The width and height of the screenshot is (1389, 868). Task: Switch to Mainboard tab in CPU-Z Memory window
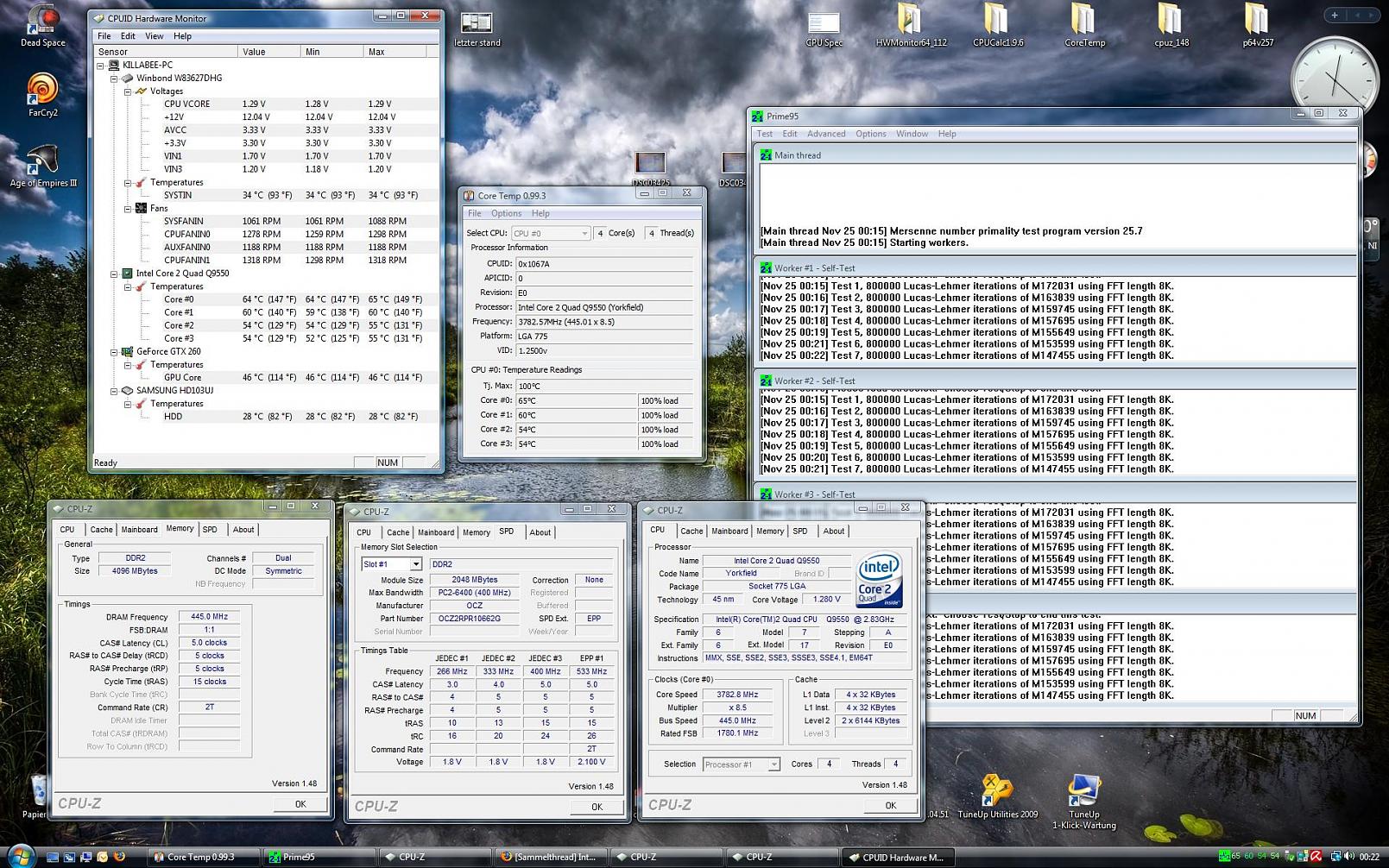point(139,530)
